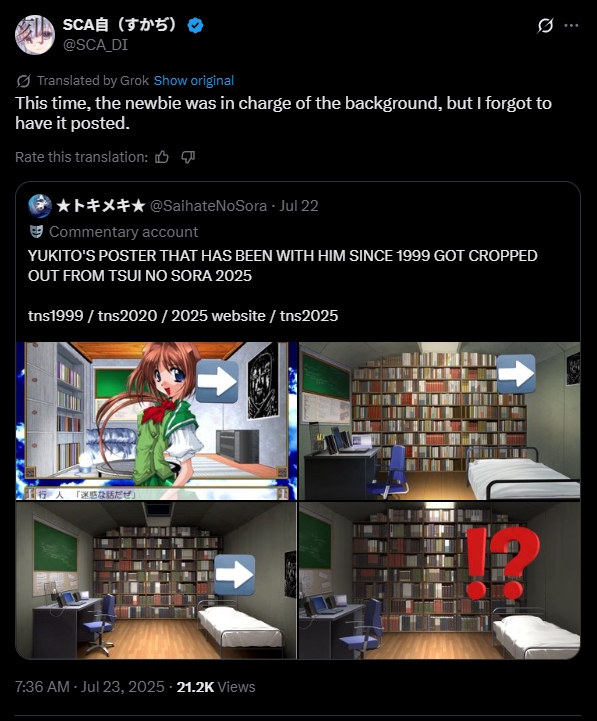Click the blue verified badge
Viewport: 597px width, 721px height.
tap(195, 25)
